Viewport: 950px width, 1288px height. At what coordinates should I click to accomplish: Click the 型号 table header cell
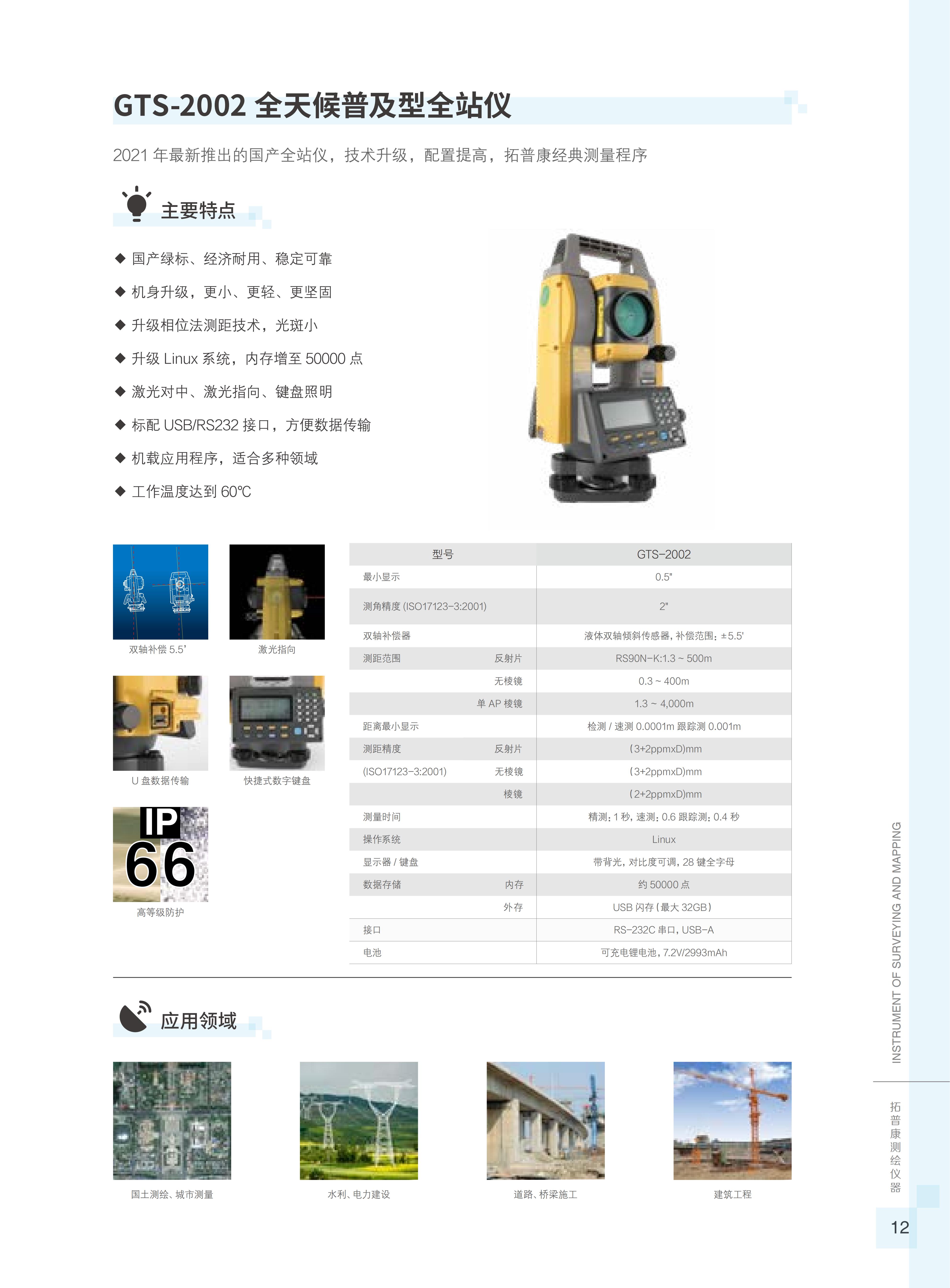tap(443, 555)
